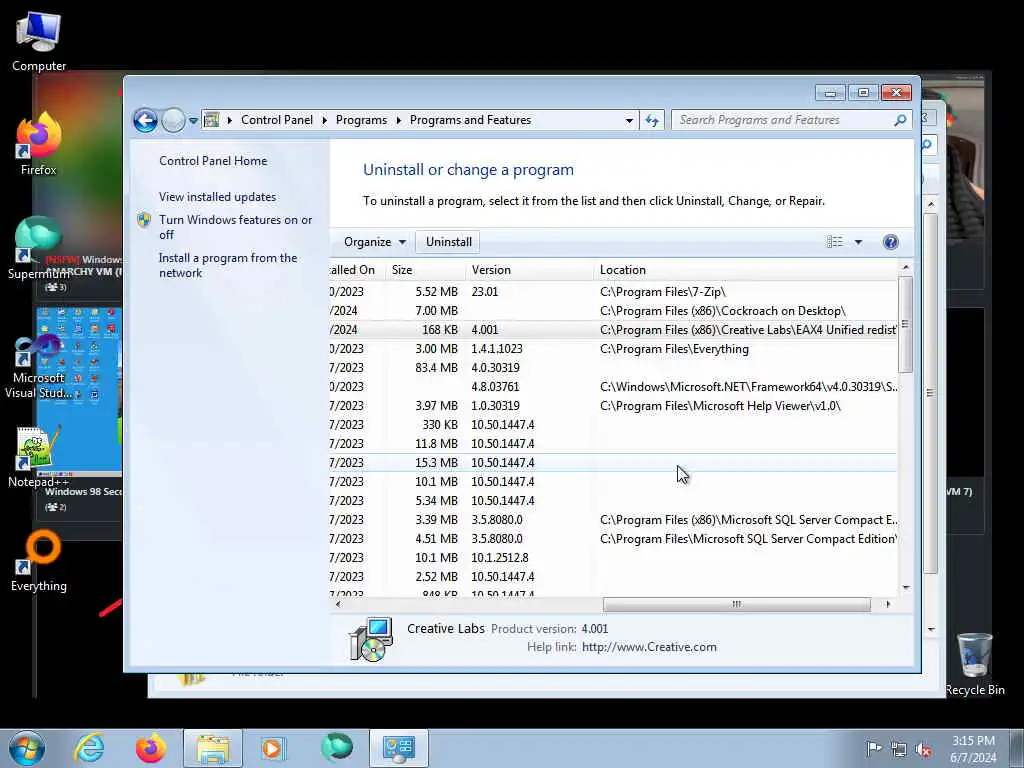Open the Everything desktop shortcut
The image size is (1024, 768).
pos(39,560)
